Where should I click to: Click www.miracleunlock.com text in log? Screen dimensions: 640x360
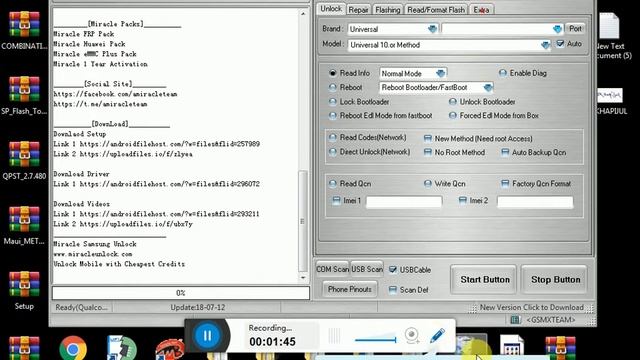point(93,254)
